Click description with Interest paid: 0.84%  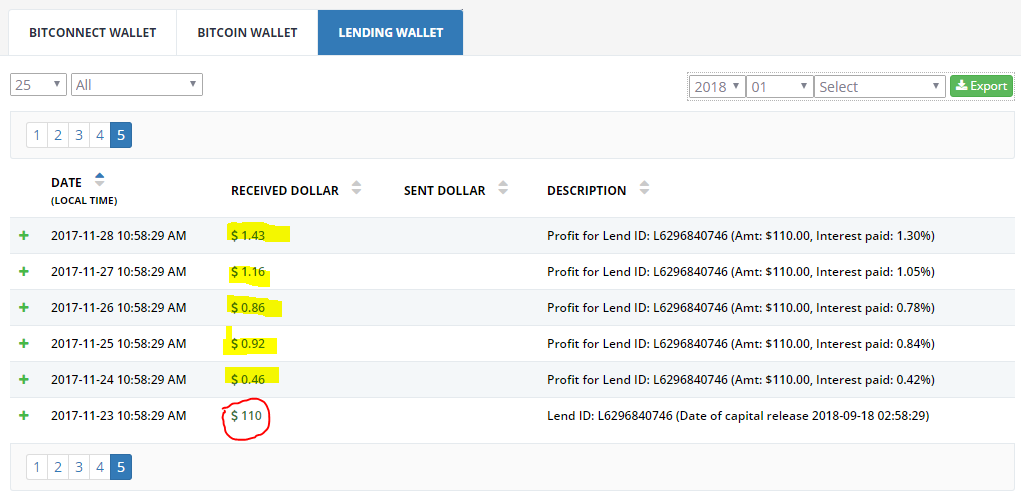tap(741, 343)
